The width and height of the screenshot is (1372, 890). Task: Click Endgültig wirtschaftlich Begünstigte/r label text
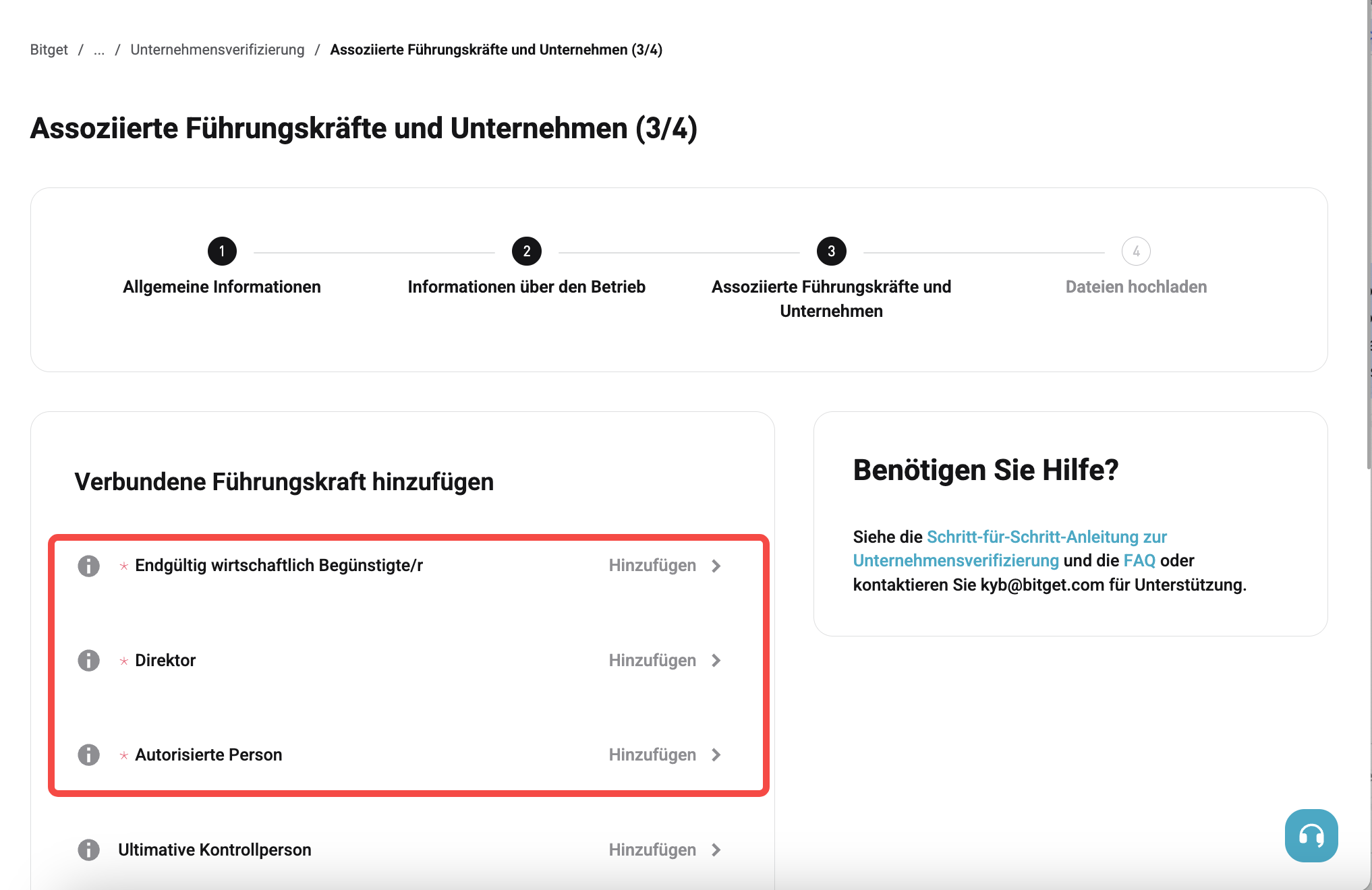pos(279,566)
